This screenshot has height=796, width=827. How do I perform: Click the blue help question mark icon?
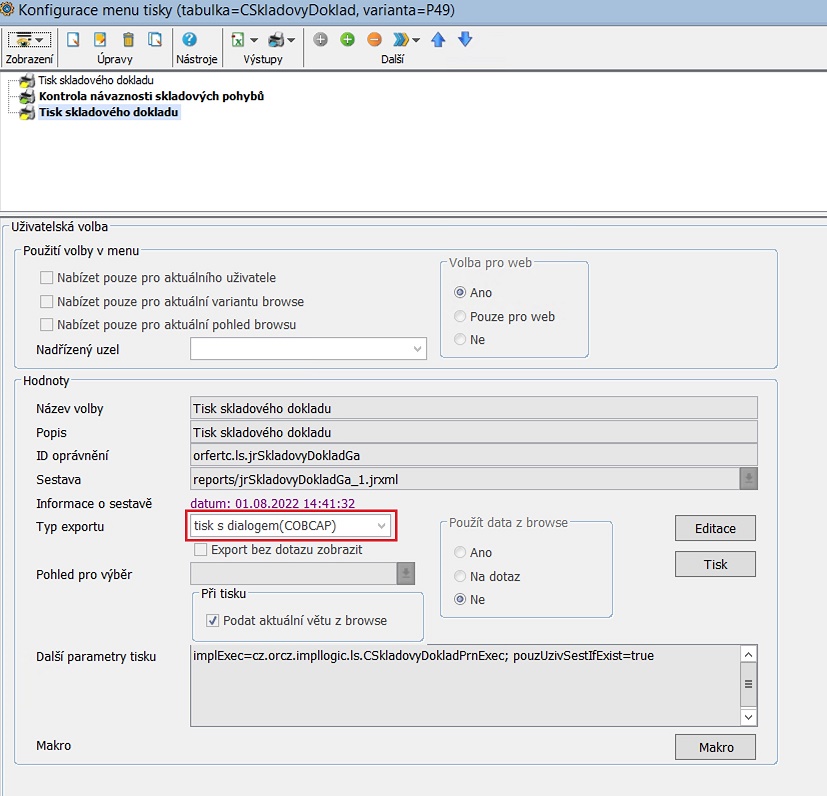click(189, 40)
